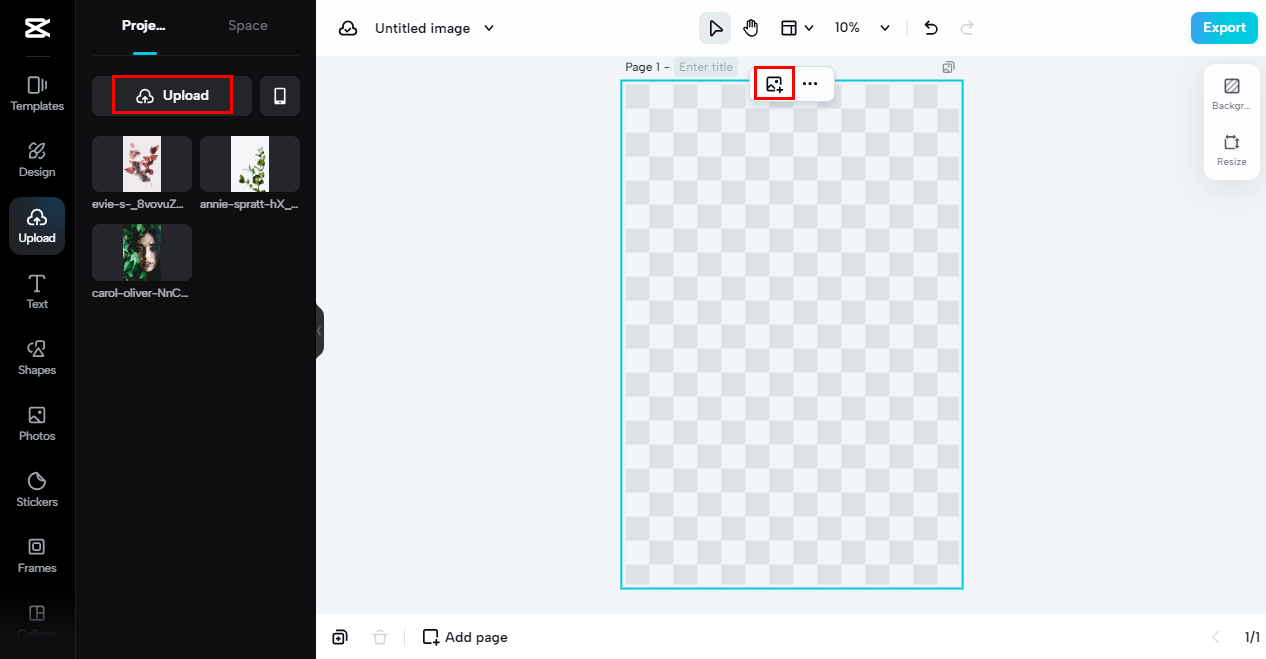Screen dimensions: 1266x659
Task: Collapse the side panel handle
Action: coord(320,330)
